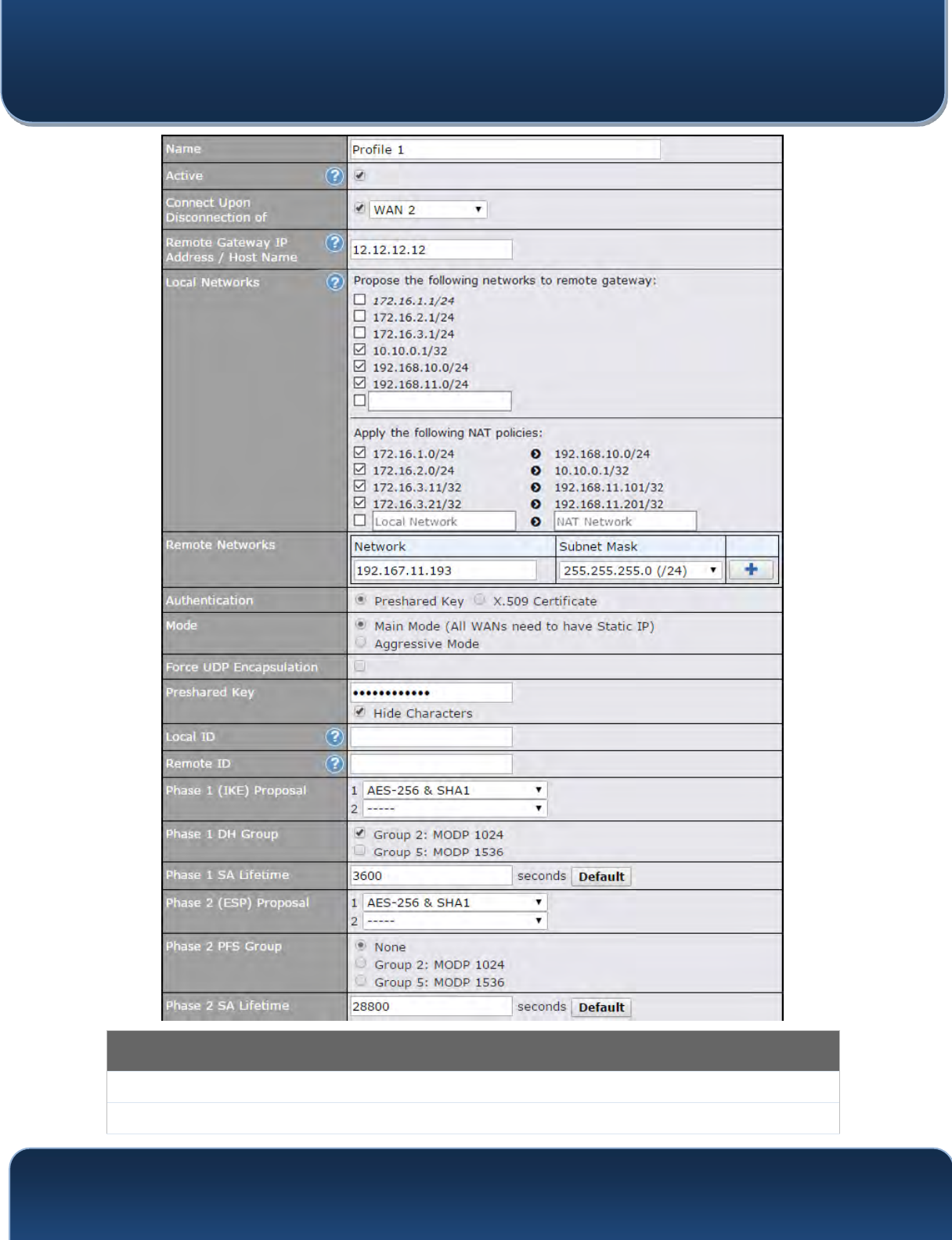Toggle DH Group 2: MODP 1024
This screenshot has width=952, height=1240.
(359, 833)
